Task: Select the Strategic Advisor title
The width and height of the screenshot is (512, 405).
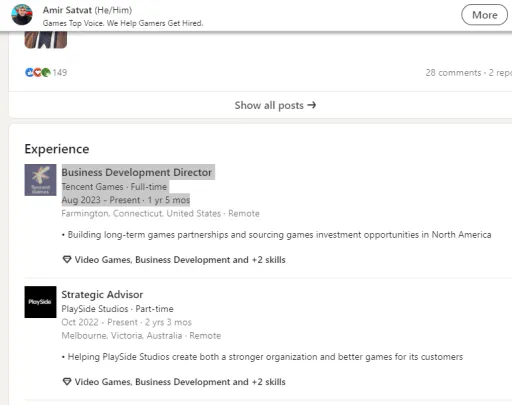Action: (x=102, y=294)
